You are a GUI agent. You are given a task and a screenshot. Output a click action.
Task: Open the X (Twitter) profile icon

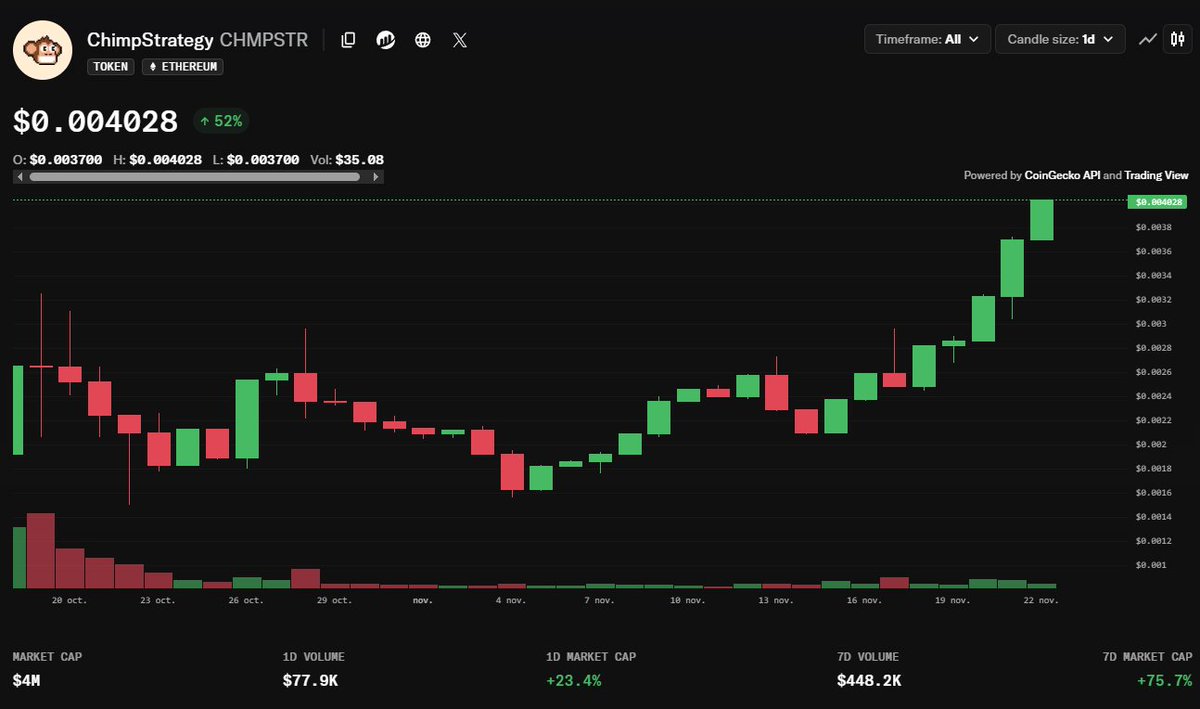460,40
